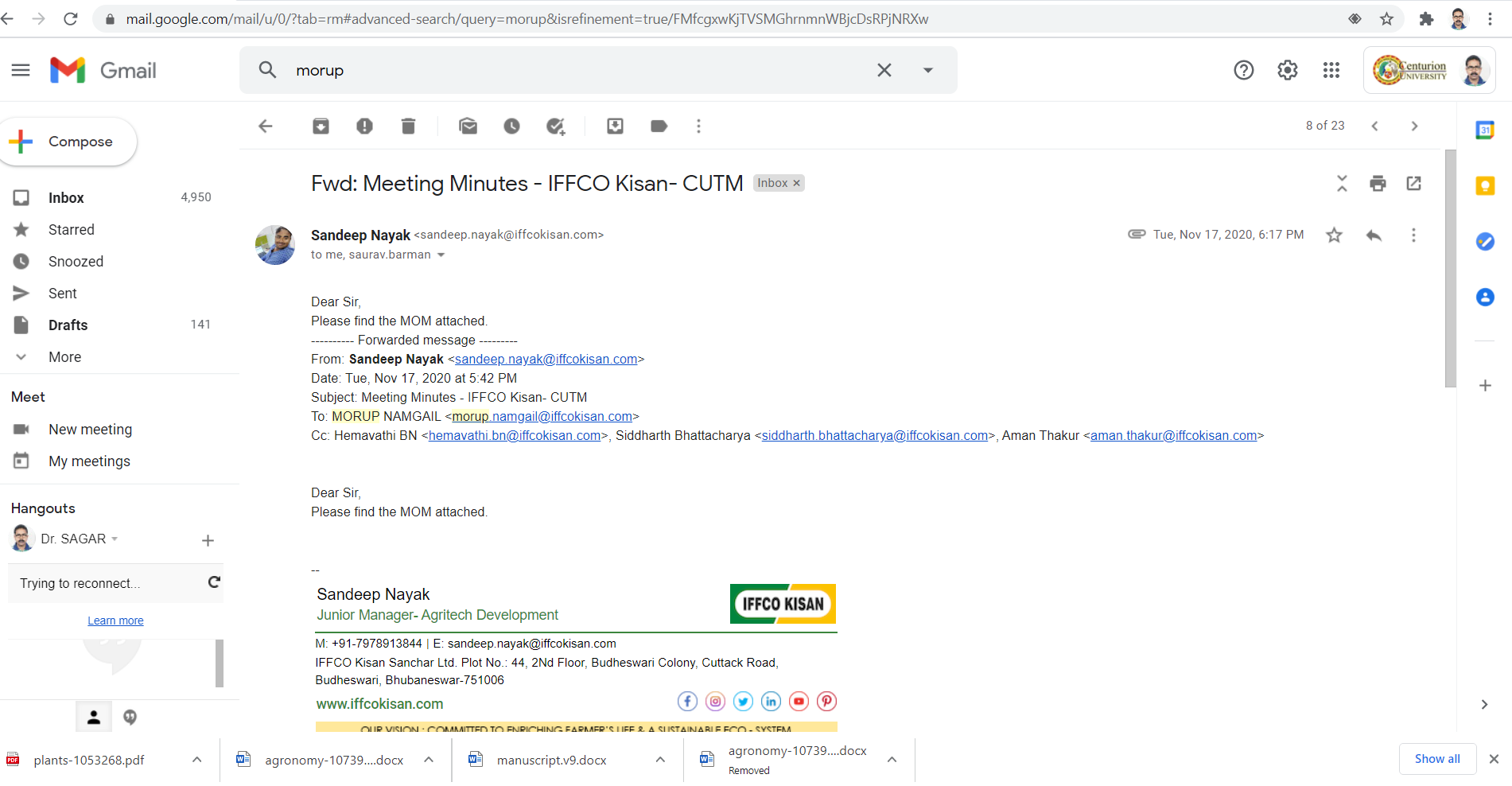This screenshot has height=786, width=1512.
Task: Retry Hangouts reconnect icon
Action: pos(214,582)
